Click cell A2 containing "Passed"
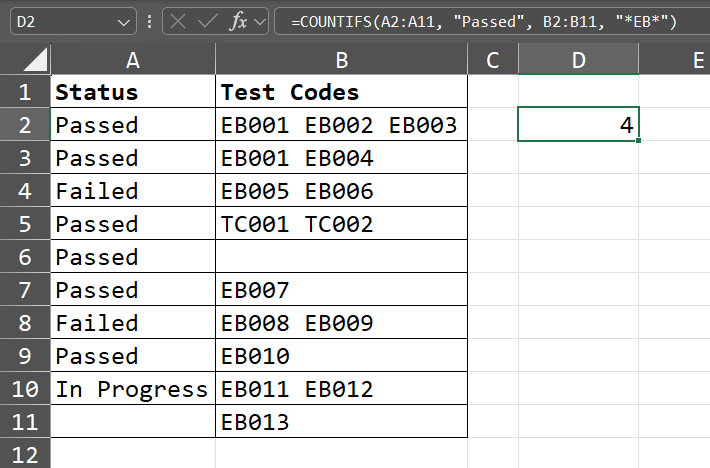710x468 pixels. pyautogui.click(x=133, y=124)
